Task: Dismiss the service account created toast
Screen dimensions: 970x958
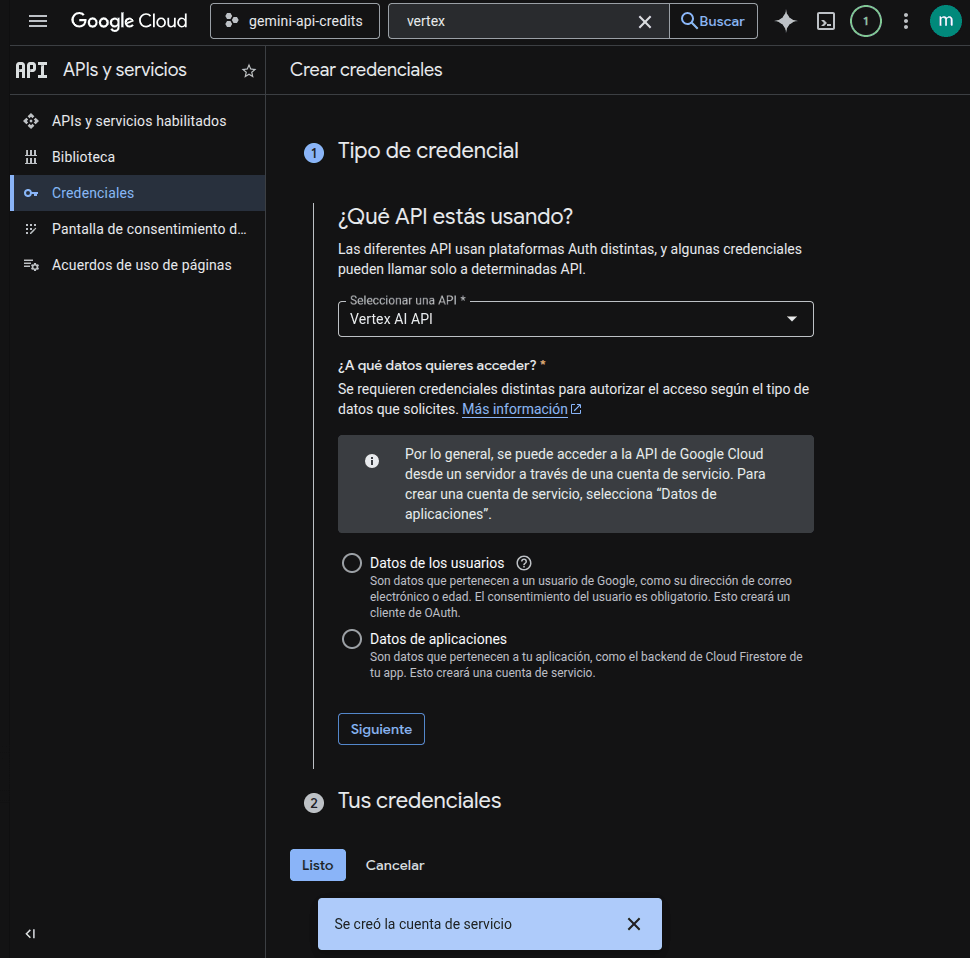Action: pyautogui.click(x=633, y=924)
